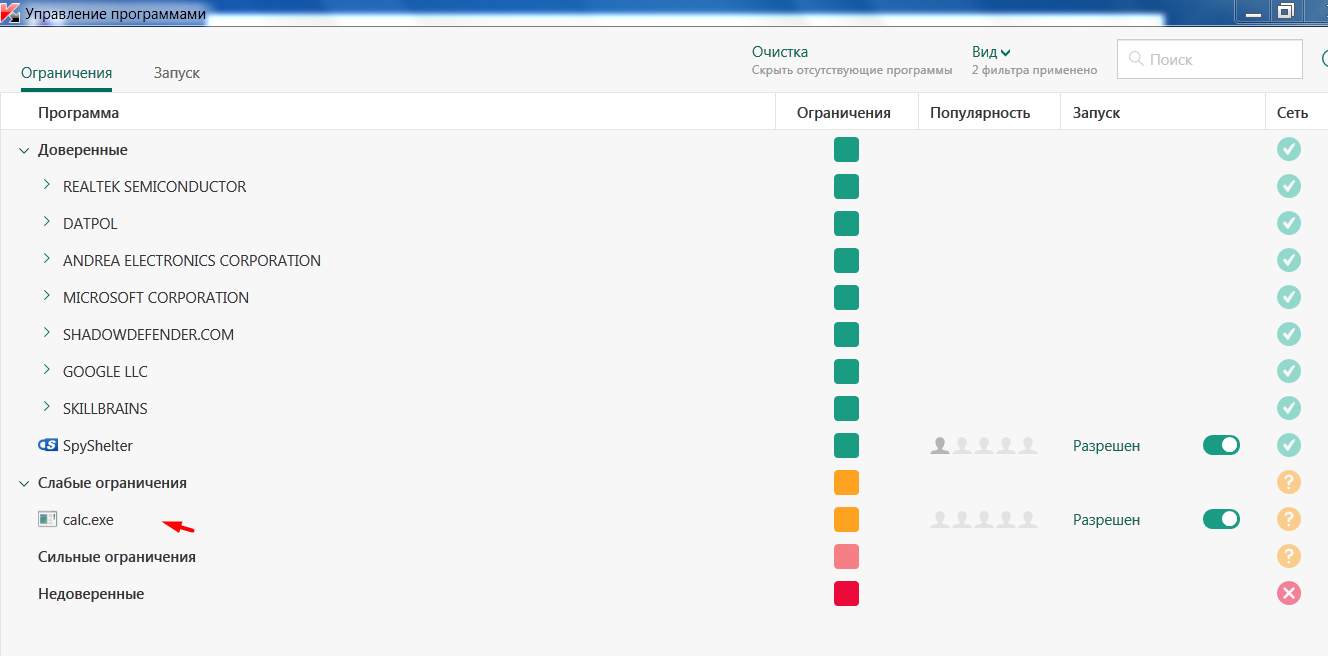Expand the SHADOWDEFENDER.COM node
Image resolution: width=1328 pixels, height=656 pixels.
(x=47, y=334)
